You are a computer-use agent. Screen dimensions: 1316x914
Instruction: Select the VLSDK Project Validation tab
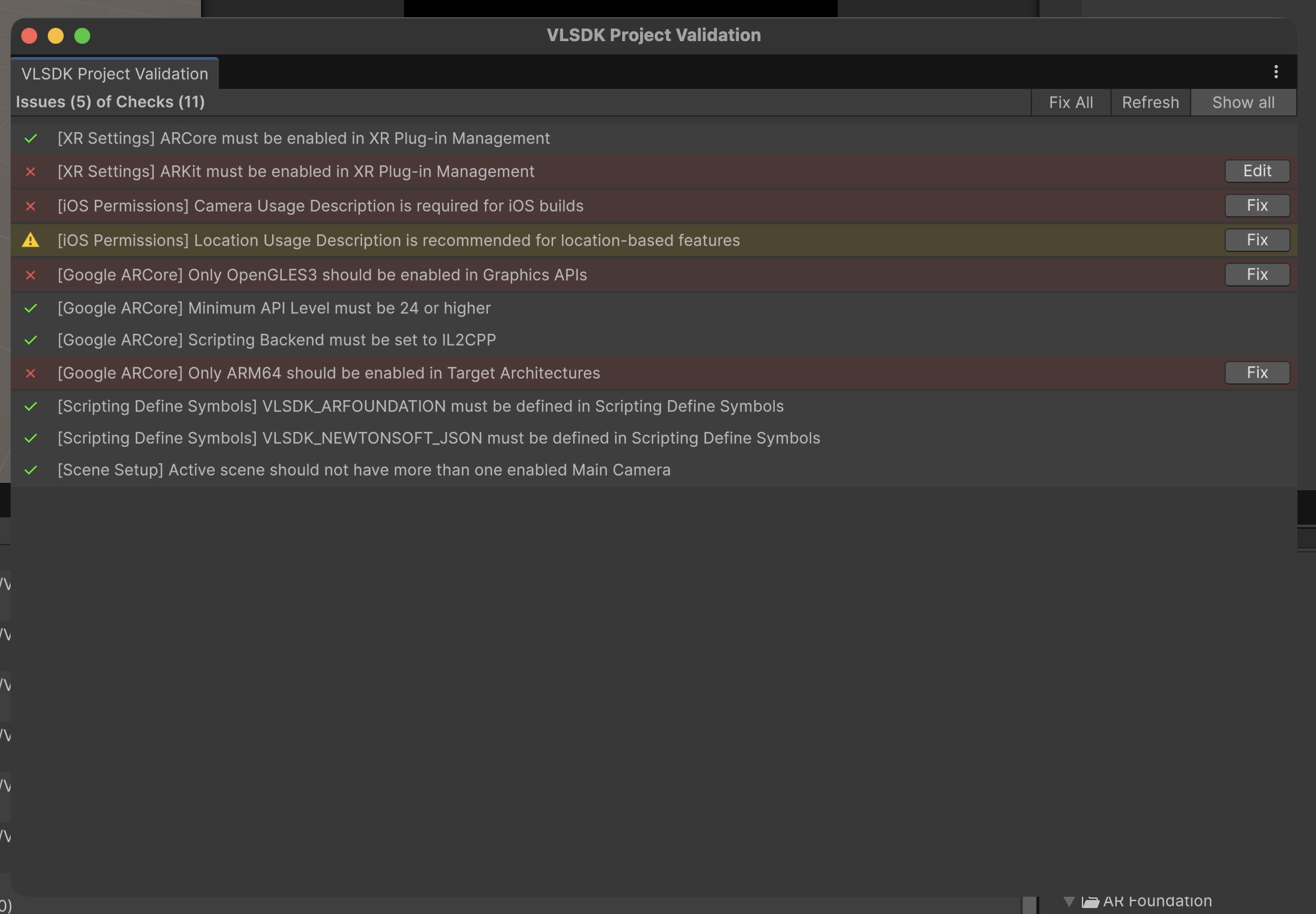pos(115,74)
